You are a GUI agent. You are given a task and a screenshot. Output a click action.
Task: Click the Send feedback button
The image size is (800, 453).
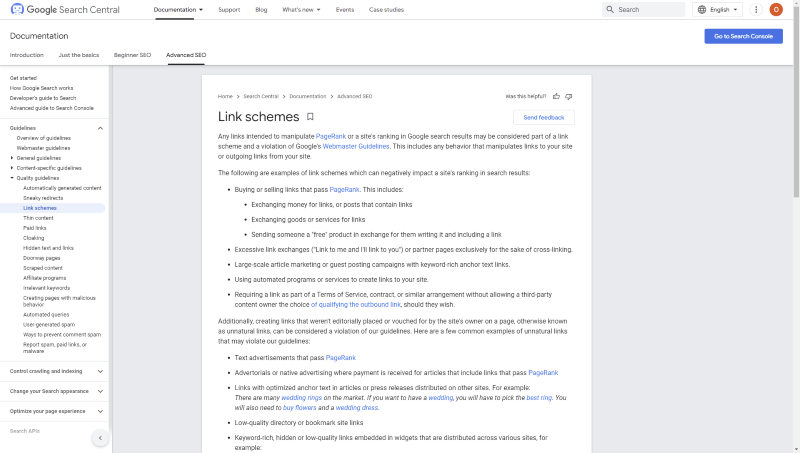tap(544, 117)
